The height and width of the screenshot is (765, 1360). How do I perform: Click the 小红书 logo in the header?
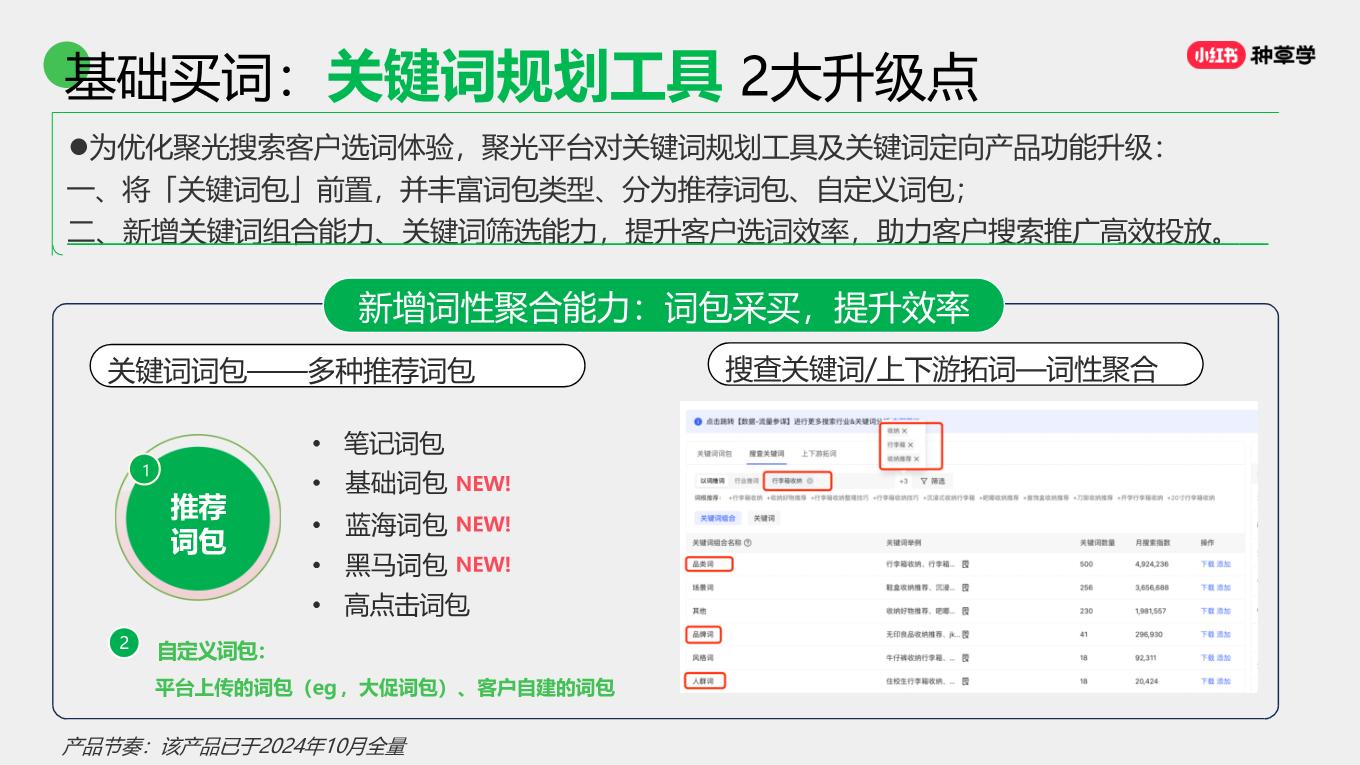[1215, 55]
